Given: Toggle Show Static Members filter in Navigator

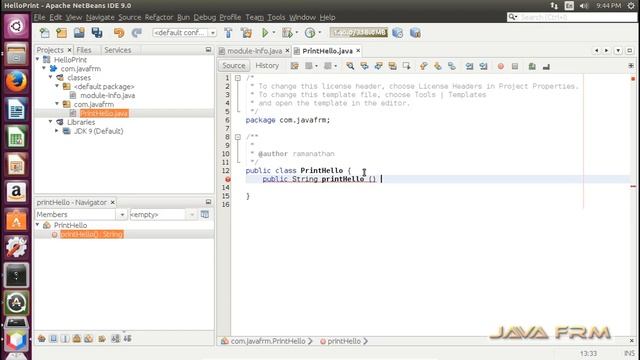Looking at the screenshot, I should pos(65,338).
